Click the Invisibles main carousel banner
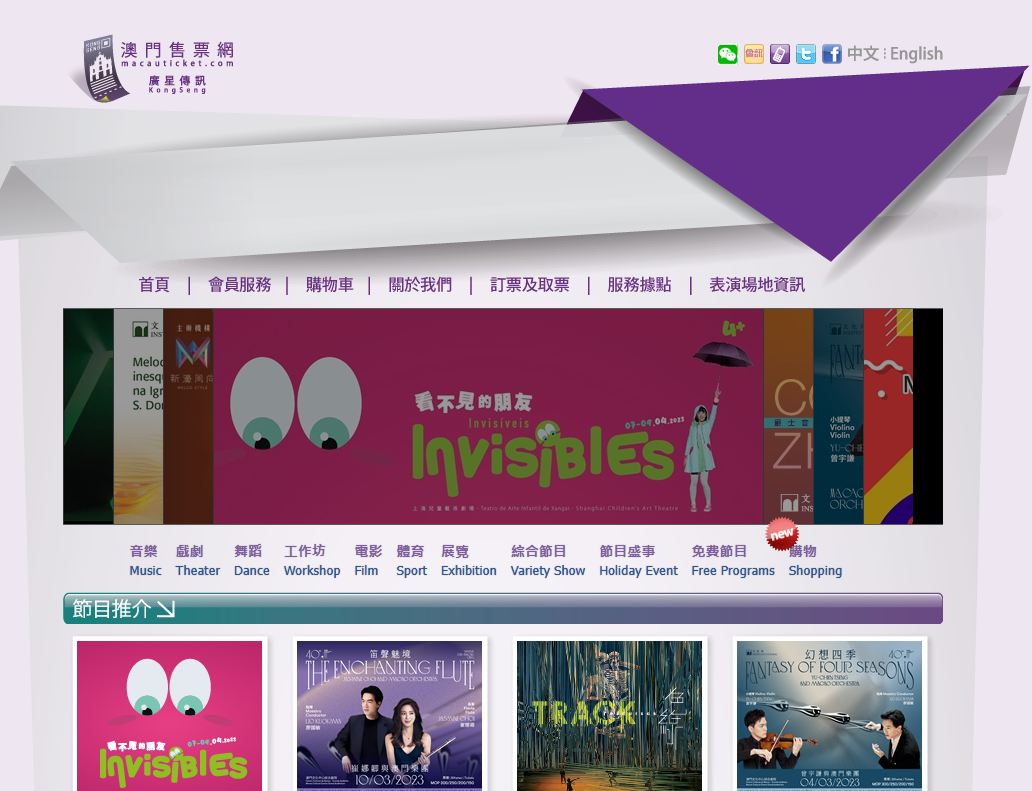The height and width of the screenshot is (791, 1032). 488,416
